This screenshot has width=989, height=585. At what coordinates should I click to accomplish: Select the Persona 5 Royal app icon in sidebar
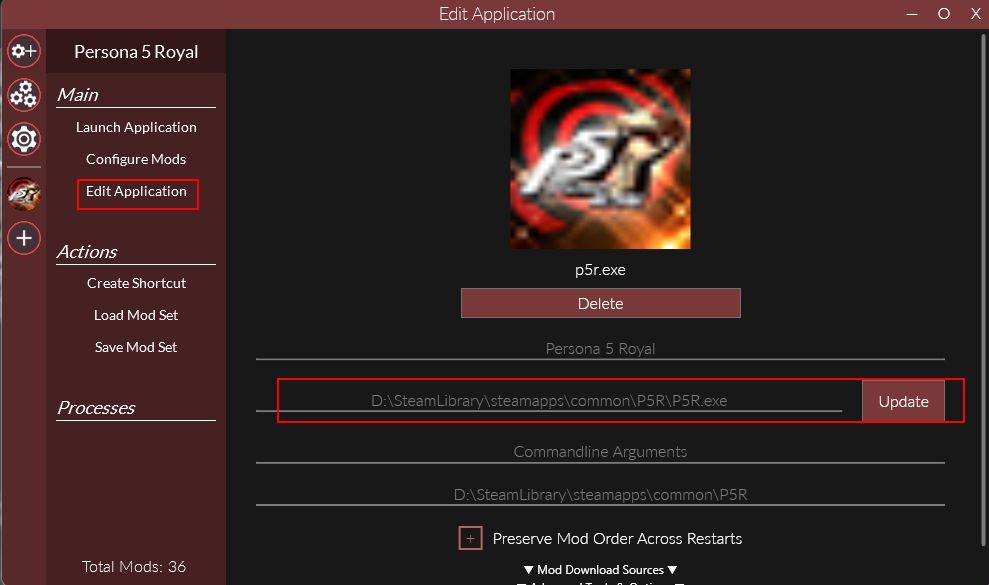pos(24,194)
